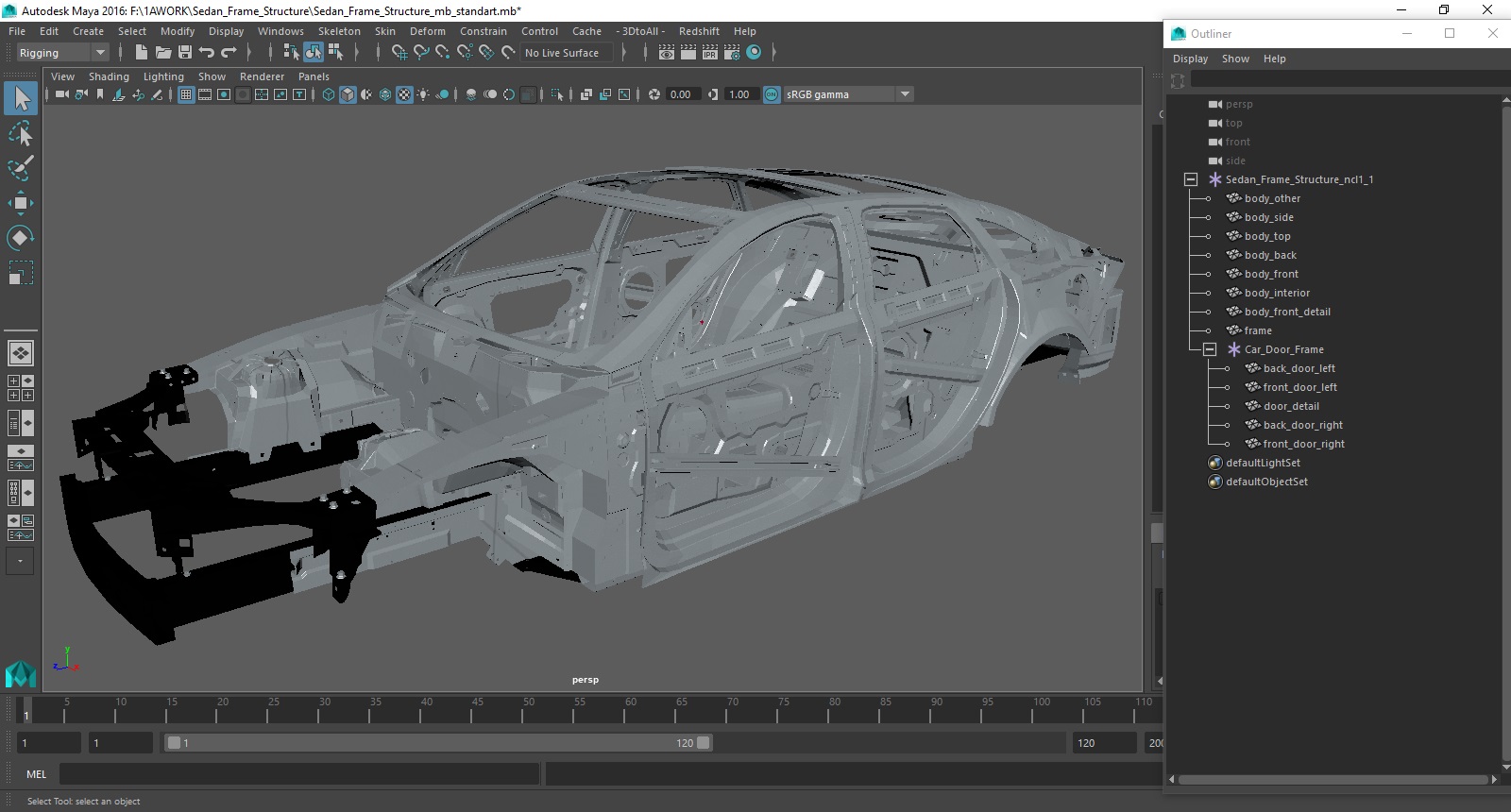Viewport: 1511px width, 812px height.
Task: Activate the Paint Selection tool
Action: [21, 168]
